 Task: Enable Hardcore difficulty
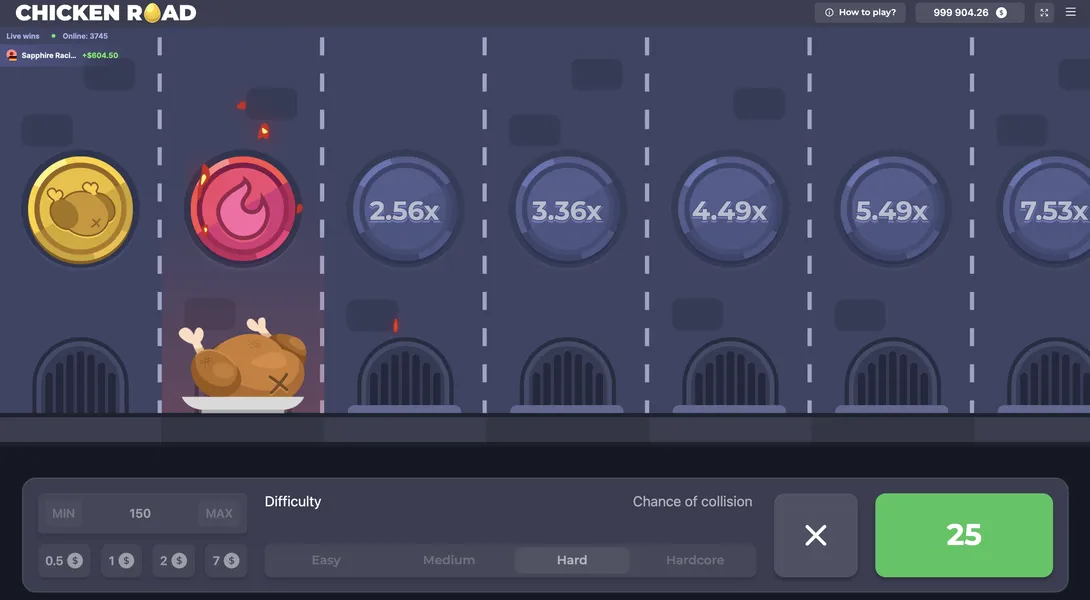pos(694,560)
